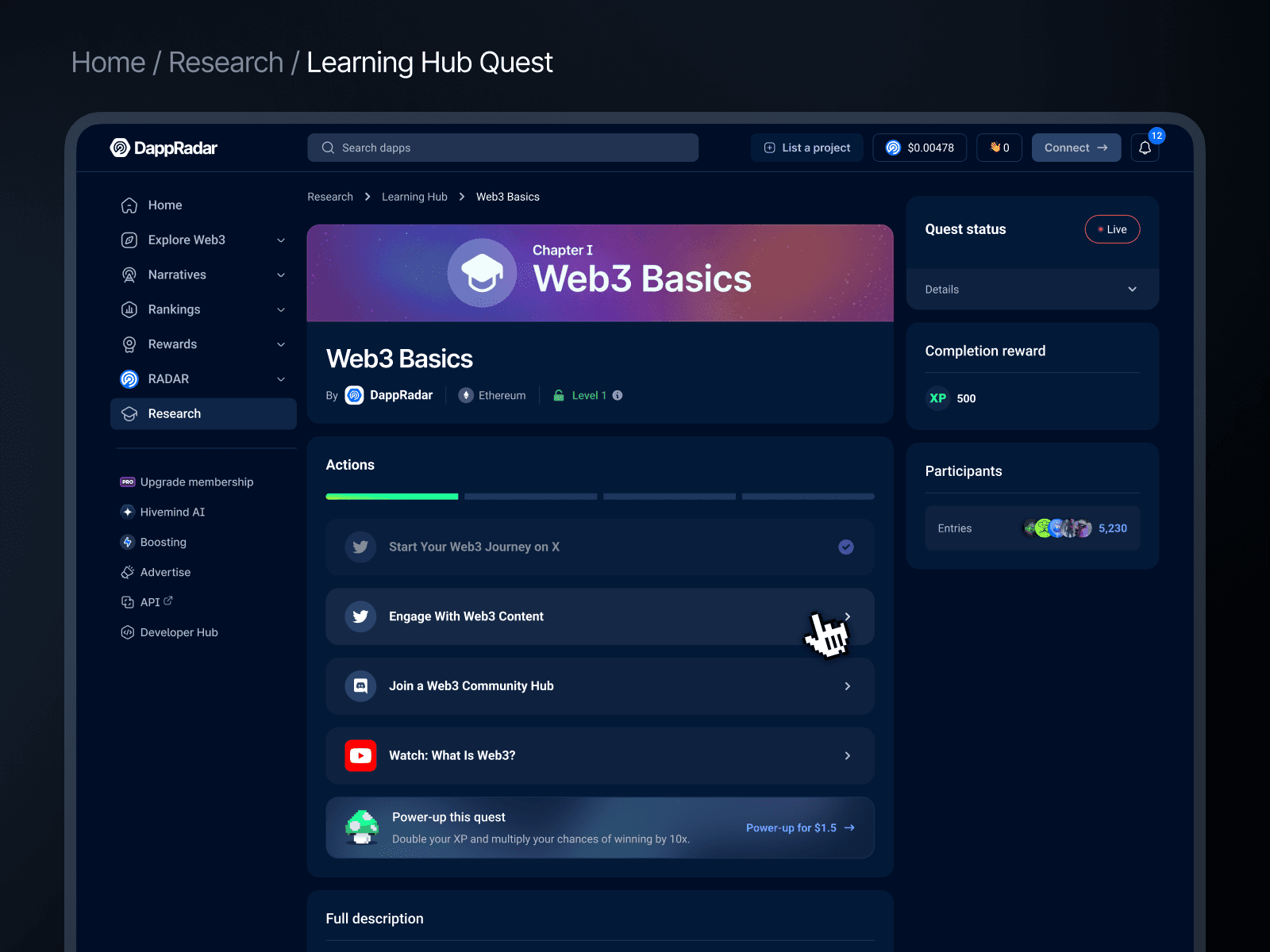Click the green first progress bar segment

pyautogui.click(x=392, y=497)
